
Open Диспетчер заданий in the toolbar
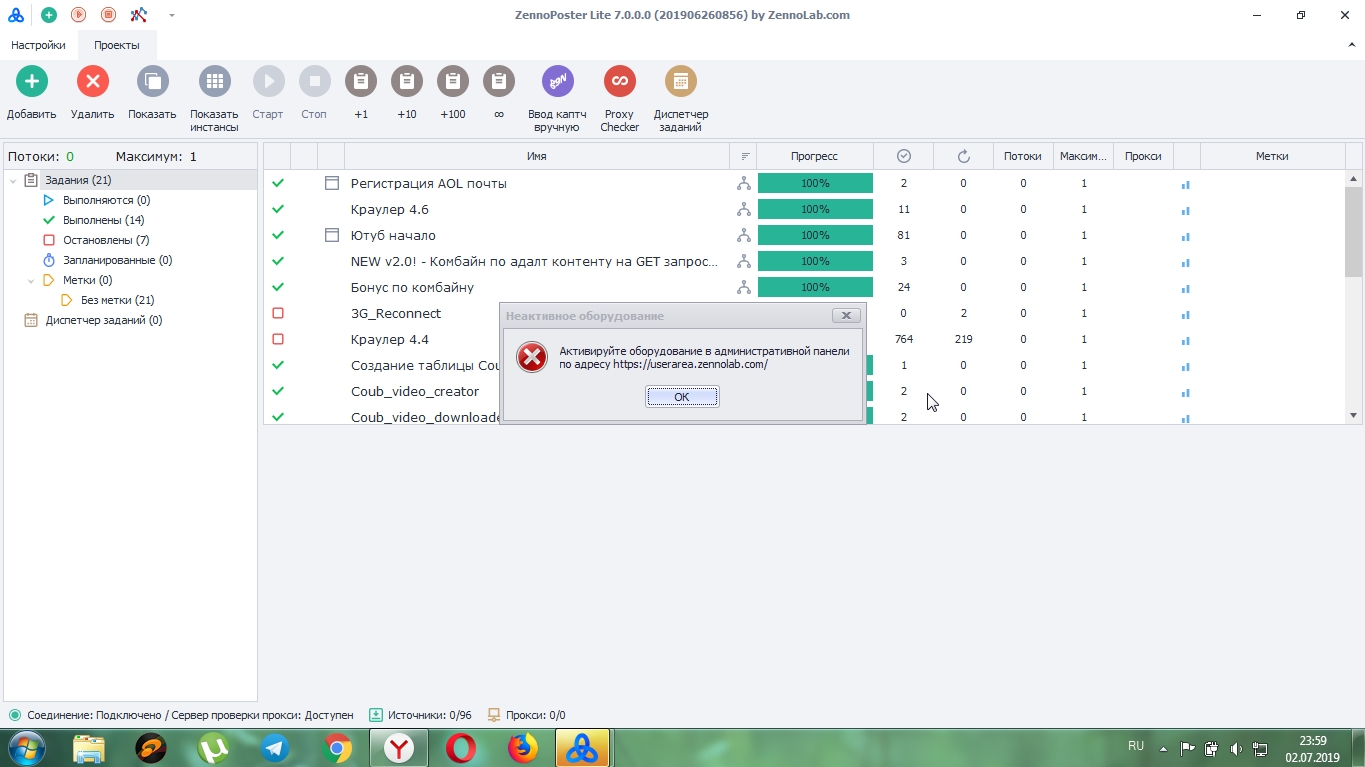tap(681, 81)
